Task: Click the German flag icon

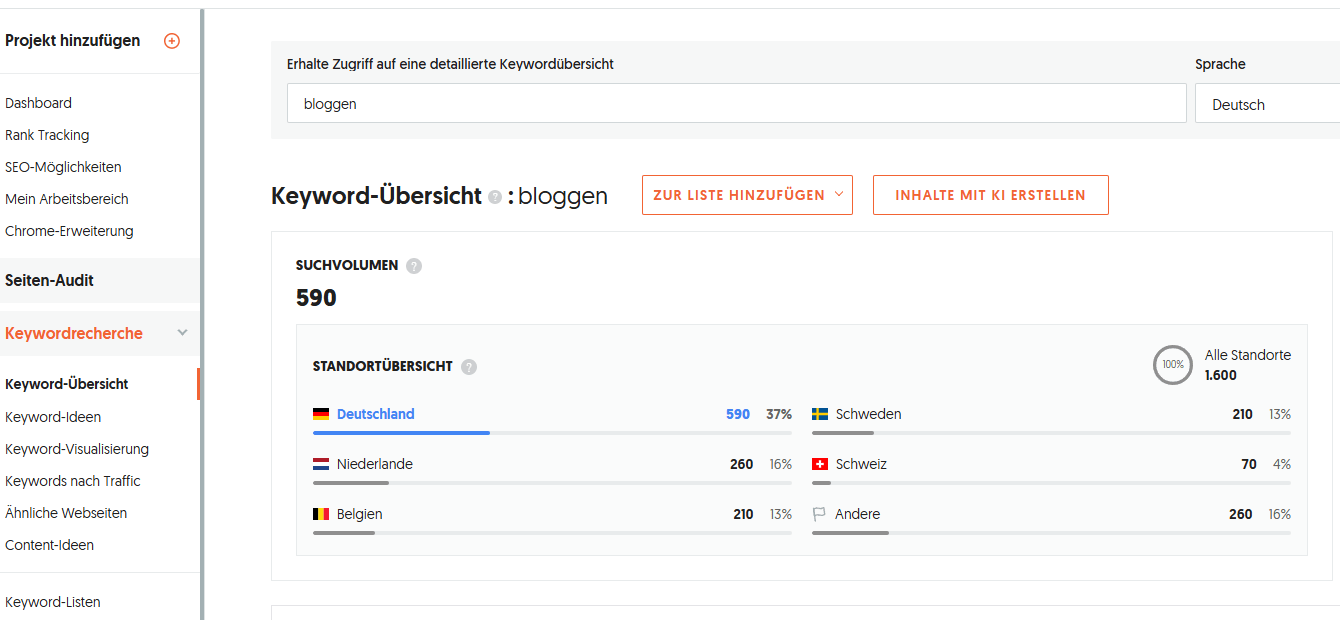Action: point(321,414)
